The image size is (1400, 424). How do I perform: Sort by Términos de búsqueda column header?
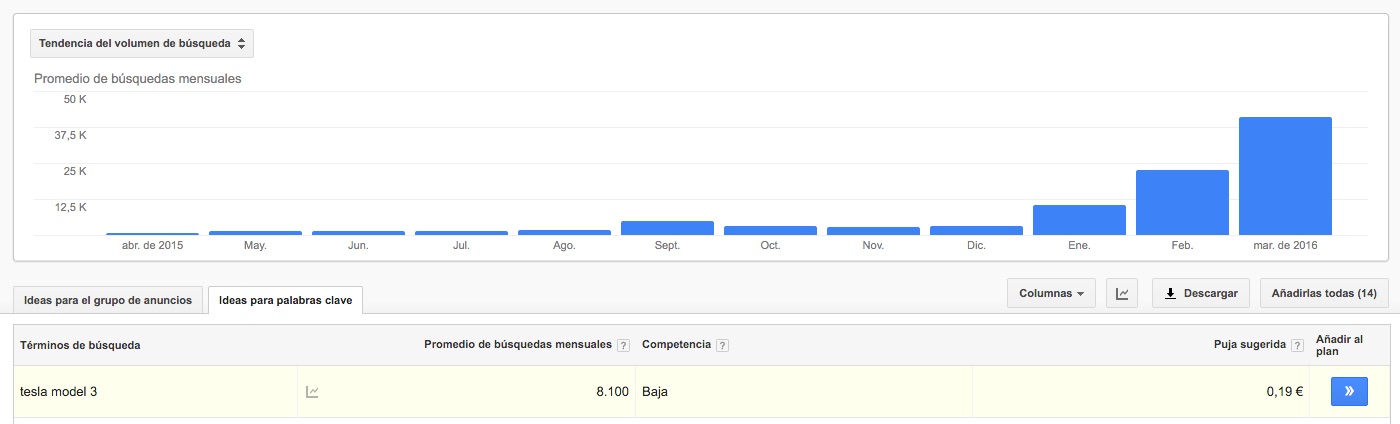point(80,345)
